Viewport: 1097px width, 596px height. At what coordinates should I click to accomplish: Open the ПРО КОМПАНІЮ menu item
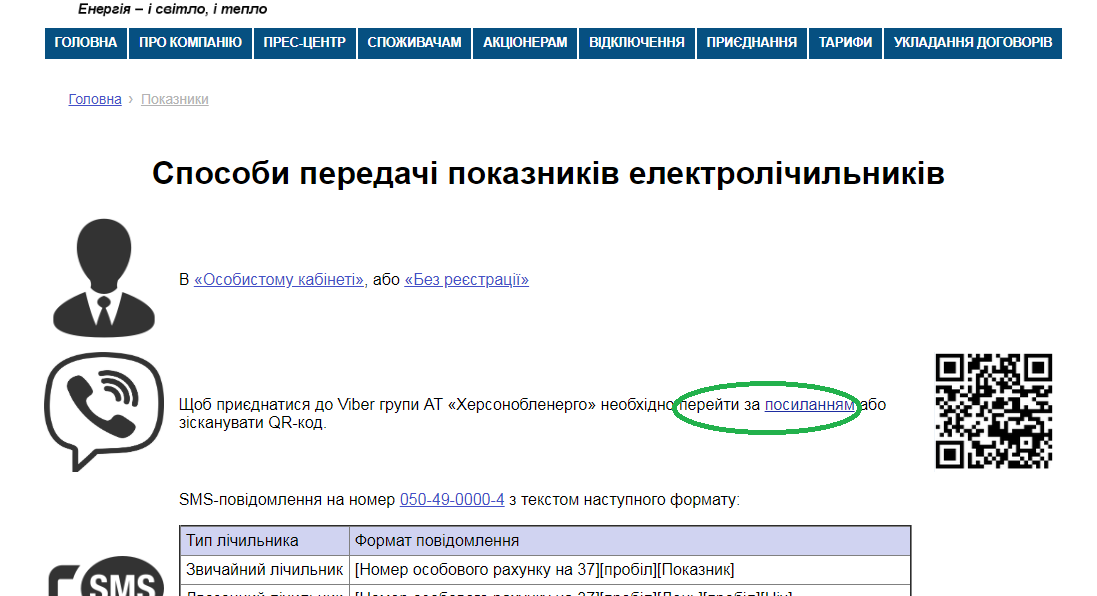[190, 43]
